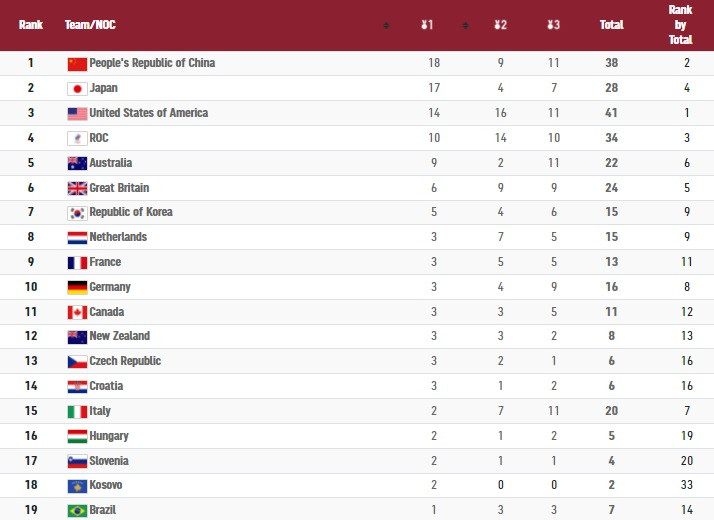The image size is (714, 520).
Task: Sort table by bronze medal column
Action: (554, 25)
